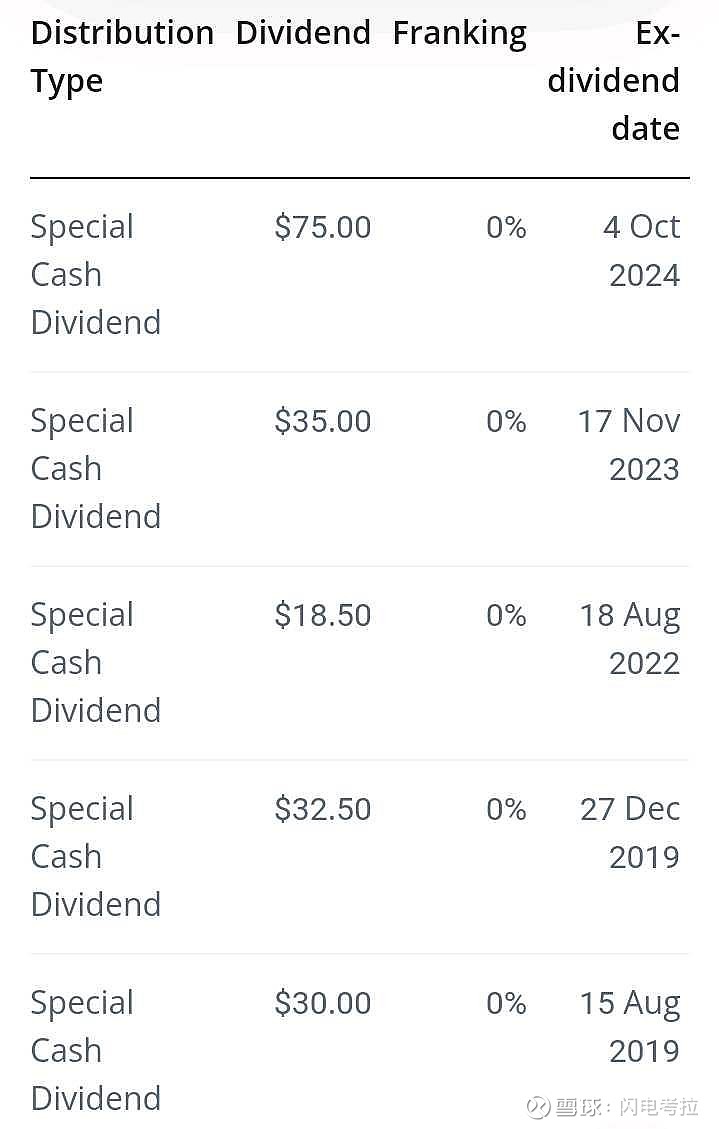Open the 15 Aug 2019 ex-dividend date
The image size is (719, 1129).
[x=630, y=1027]
